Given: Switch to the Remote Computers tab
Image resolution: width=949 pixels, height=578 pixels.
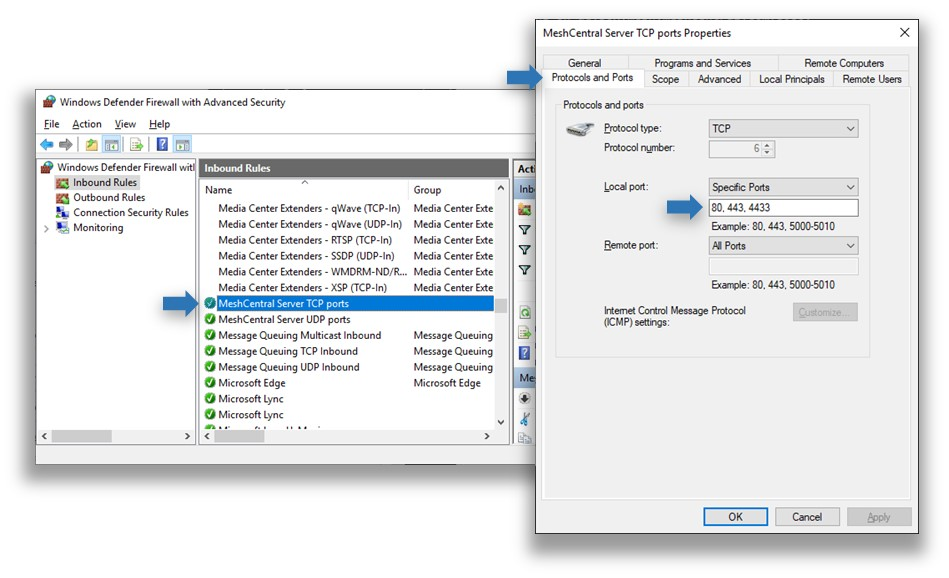Looking at the screenshot, I should coord(844,63).
